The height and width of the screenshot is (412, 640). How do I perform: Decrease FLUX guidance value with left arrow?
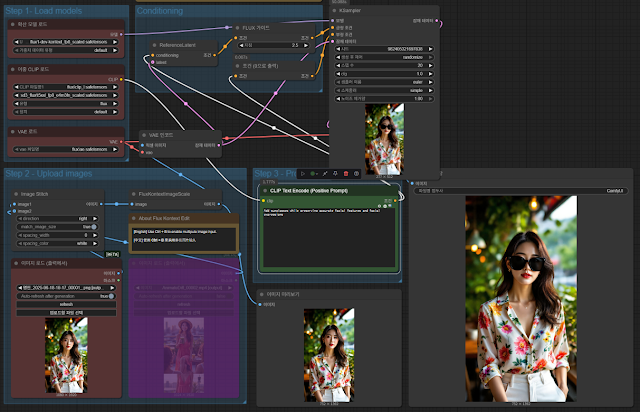tap(241, 45)
